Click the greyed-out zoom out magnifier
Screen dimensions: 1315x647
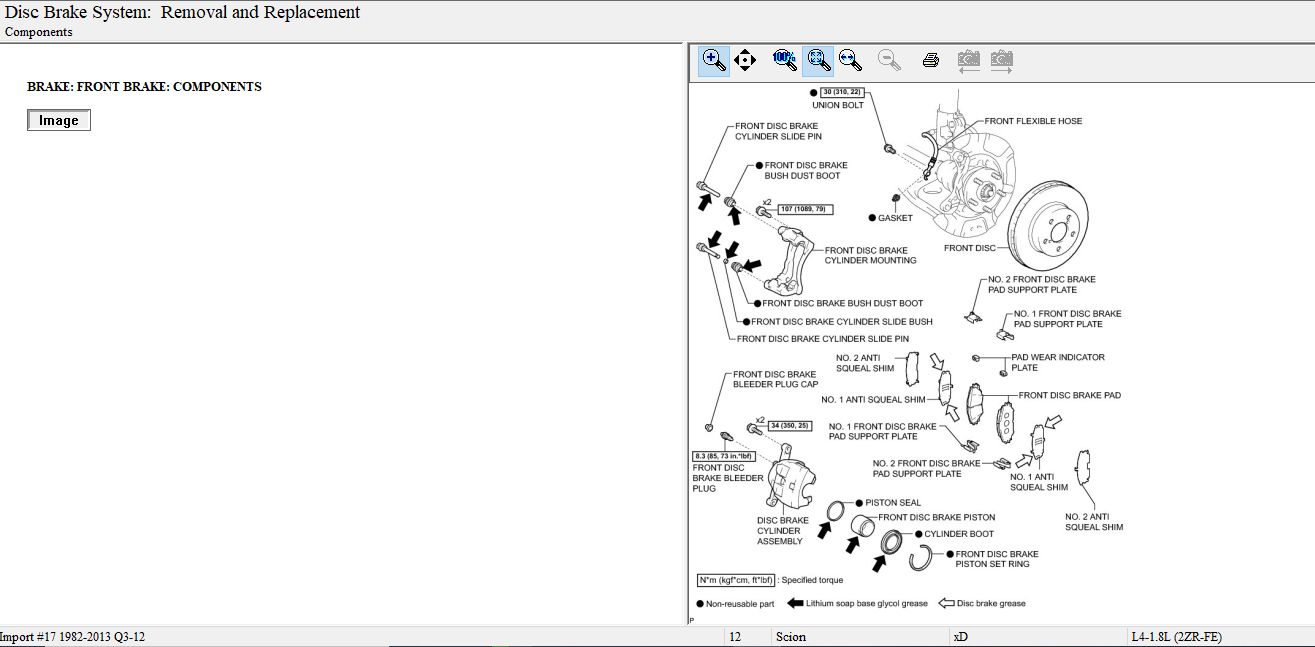pos(889,60)
